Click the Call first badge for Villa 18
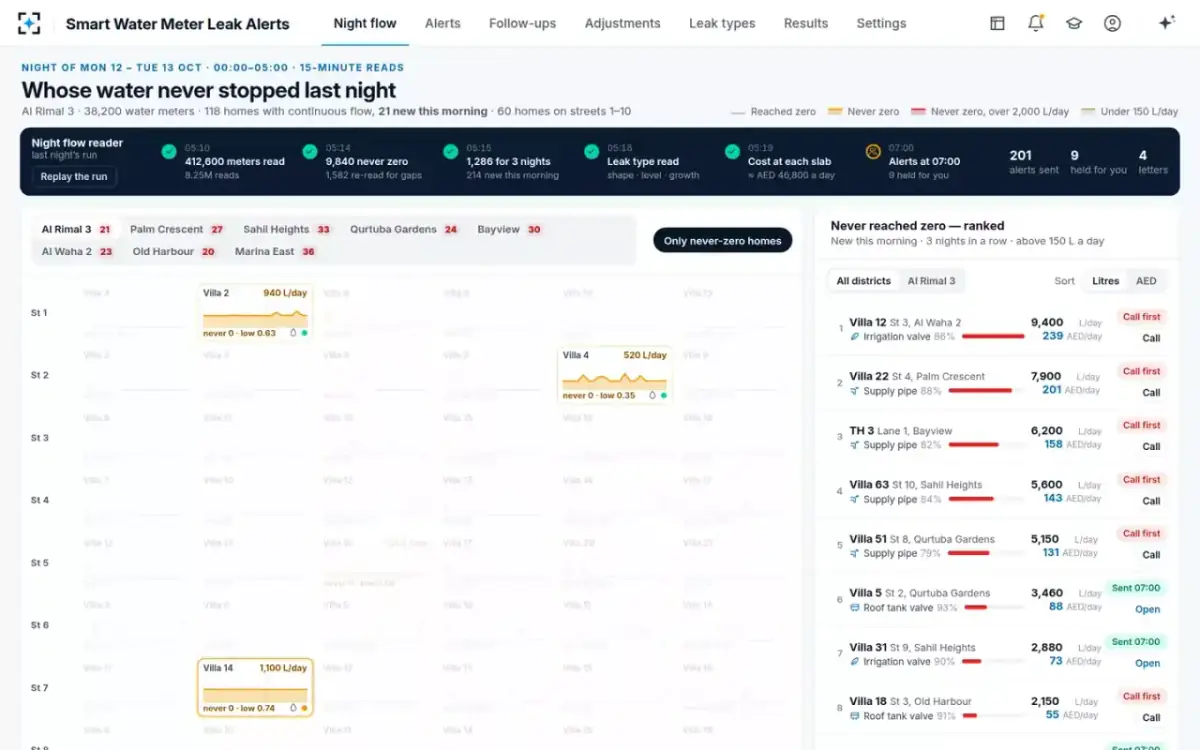 [x=1141, y=696]
